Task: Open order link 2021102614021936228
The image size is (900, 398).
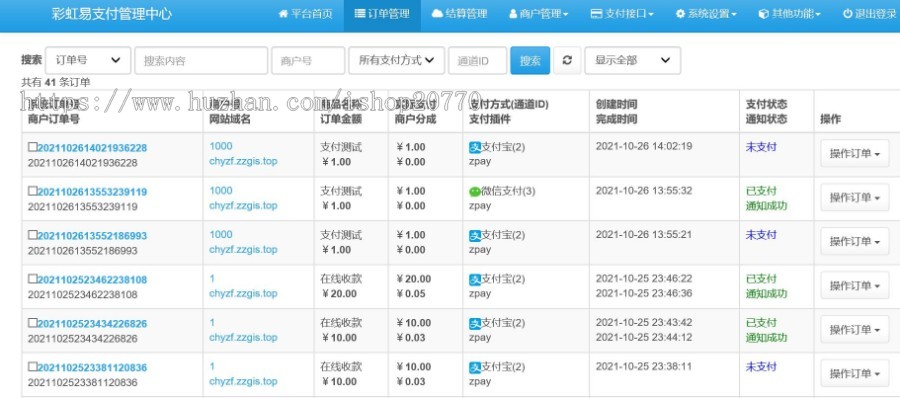Action: point(92,148)
